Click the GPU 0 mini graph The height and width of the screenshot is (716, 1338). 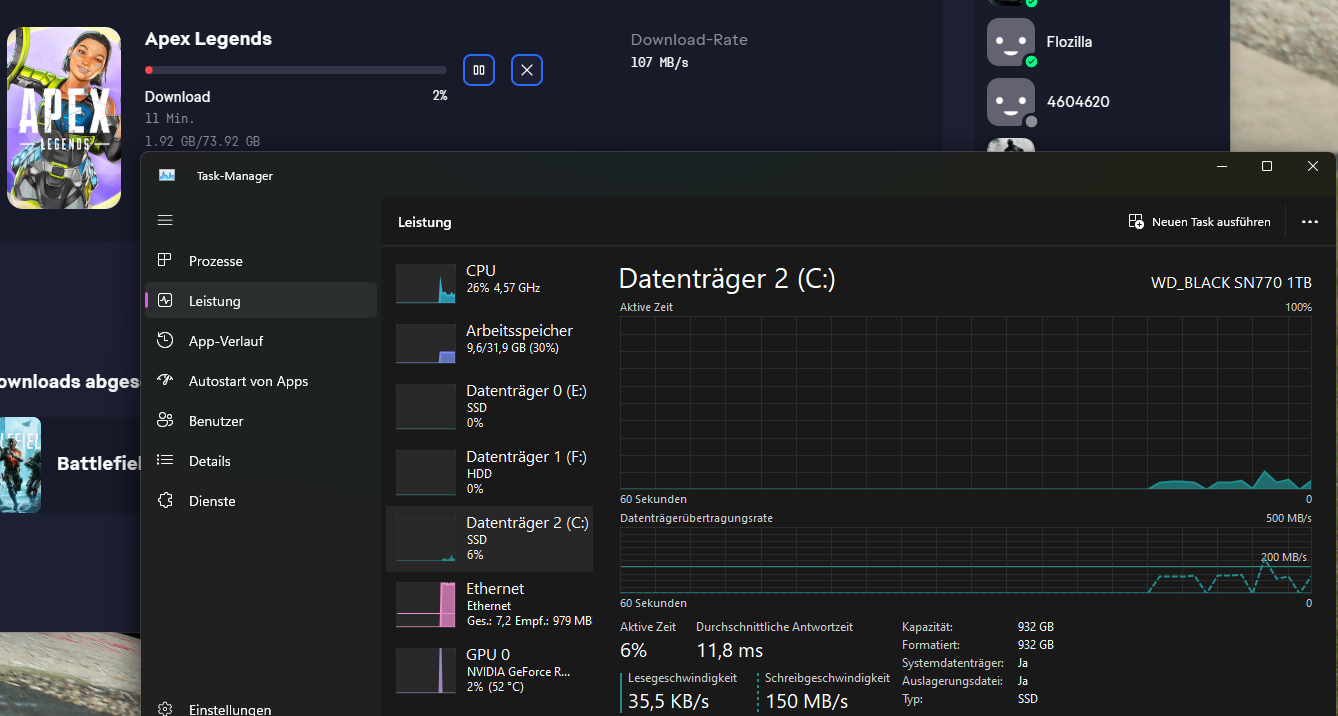coord(426,671)
